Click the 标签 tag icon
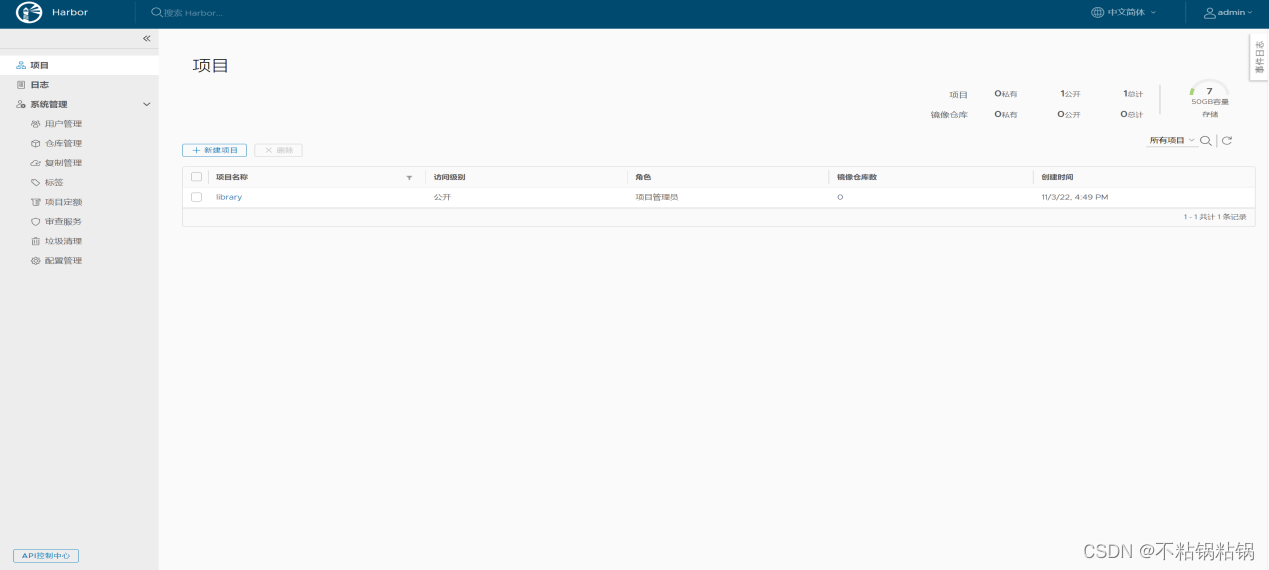 pyautogui.click(x=36, y=182)
